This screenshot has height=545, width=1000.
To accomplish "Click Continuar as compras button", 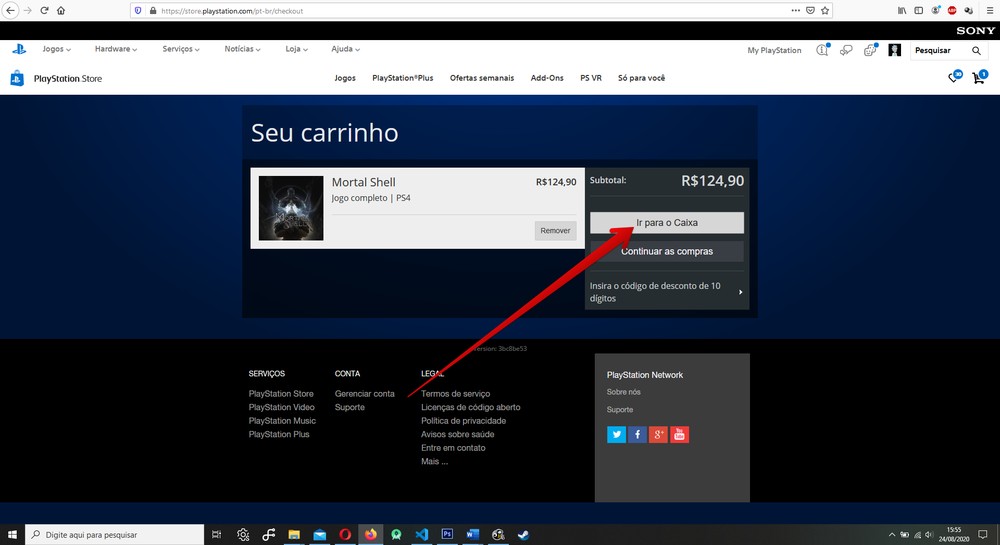I will pyautogui.click(x=666, y=251).
